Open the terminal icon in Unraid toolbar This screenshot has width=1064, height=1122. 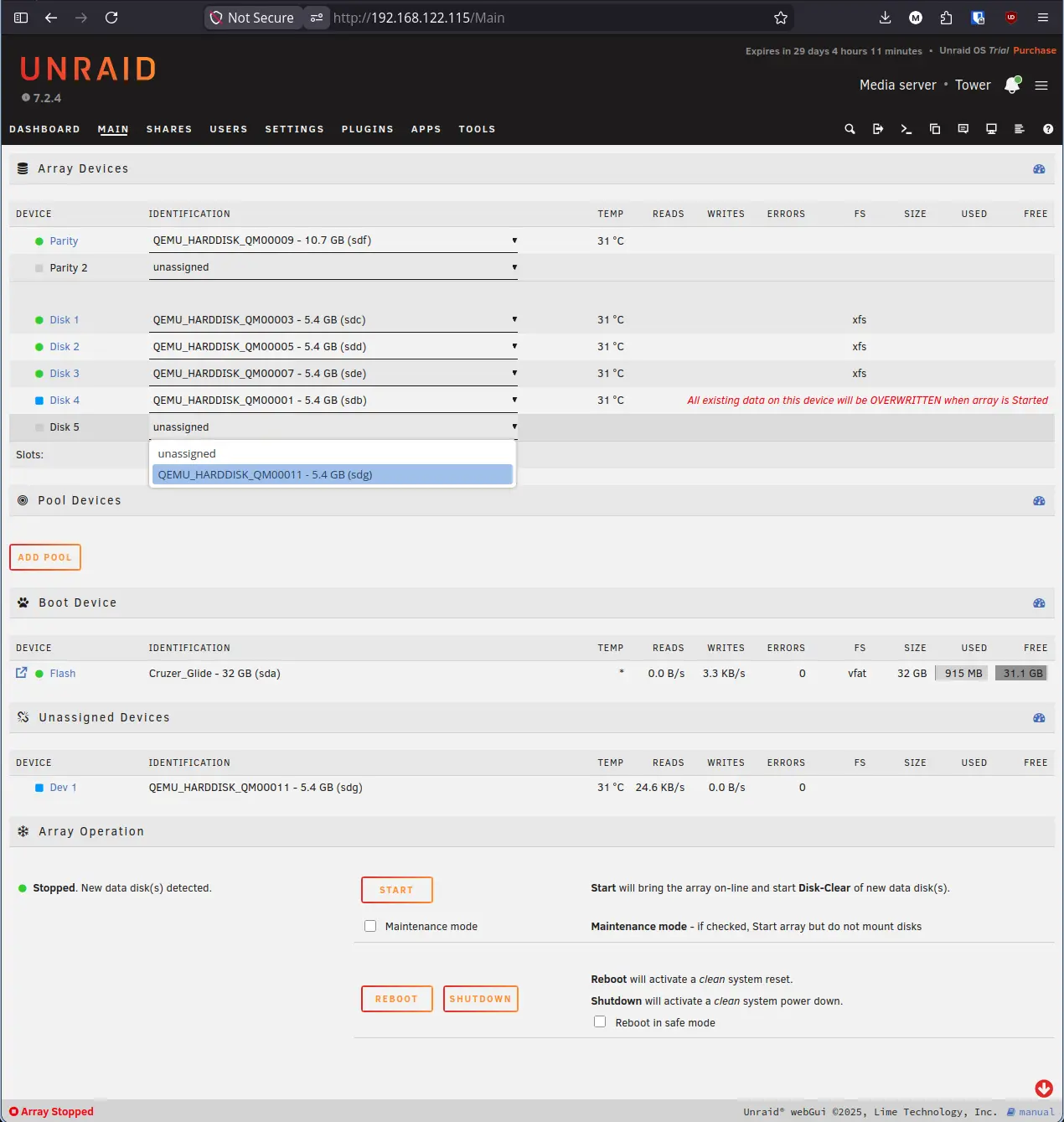point(906,129)
